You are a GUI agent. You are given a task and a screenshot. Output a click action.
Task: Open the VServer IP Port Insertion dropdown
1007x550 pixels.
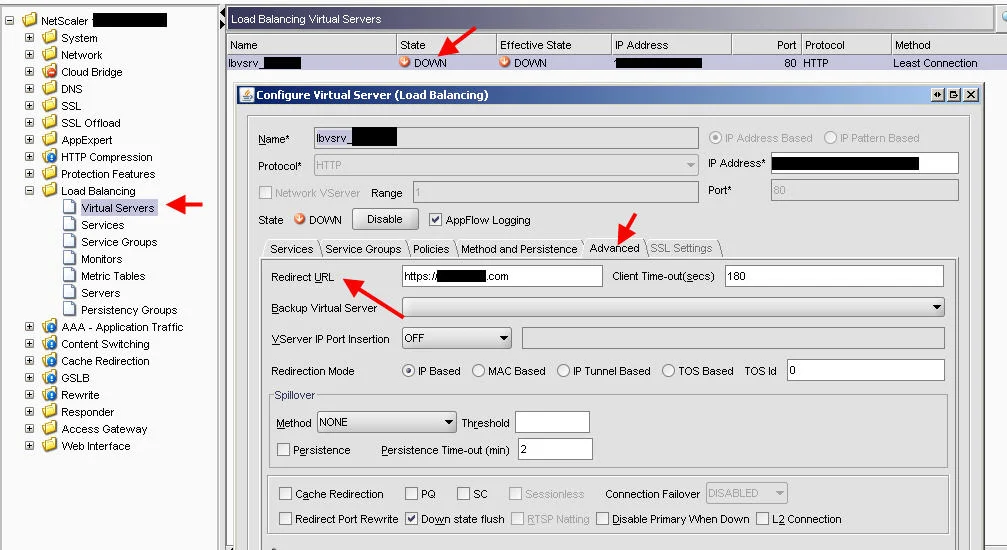(x=457, y=338)
